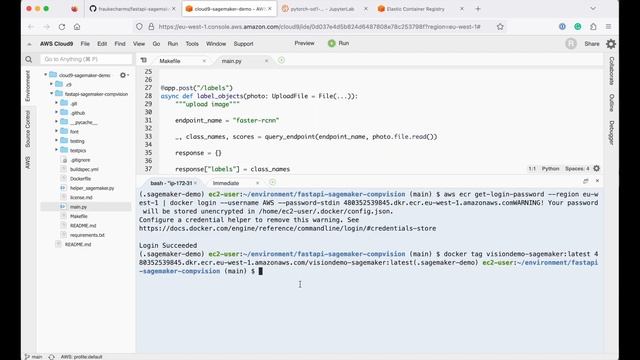Open Cloud9 preferences gear icon
640x360 pixels.
point(611,44)
